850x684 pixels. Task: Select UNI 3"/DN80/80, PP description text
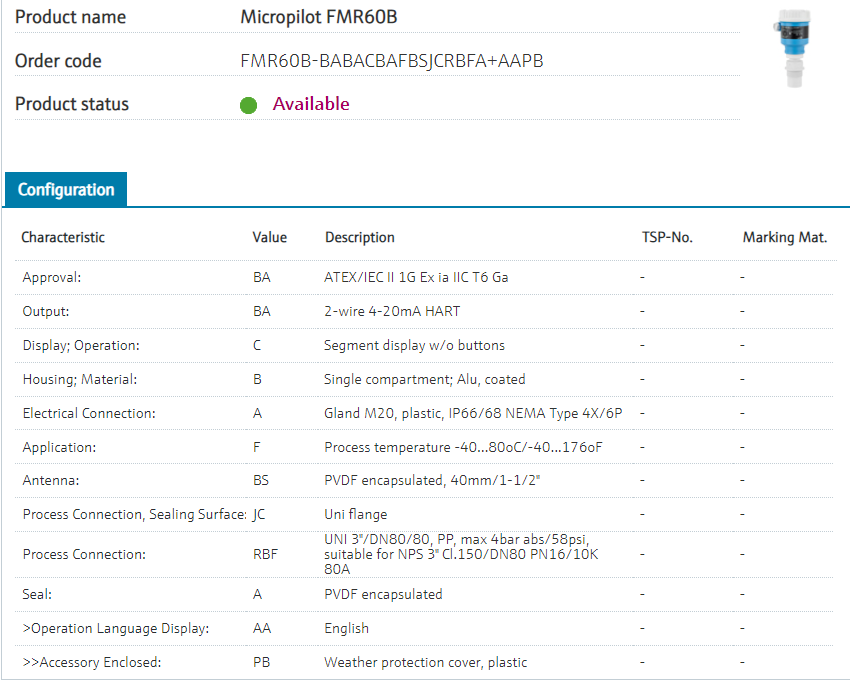[x=461, y=554]
